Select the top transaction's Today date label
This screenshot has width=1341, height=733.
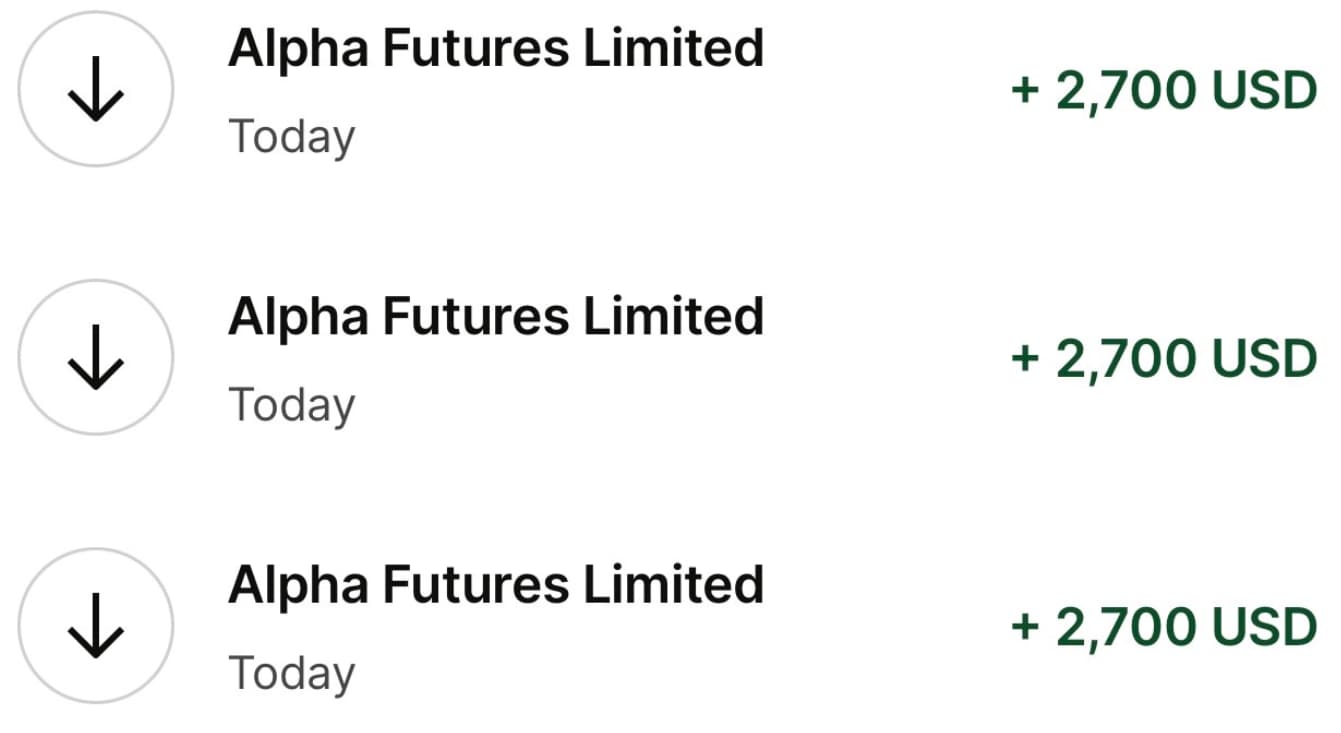(x=291, y=137)
